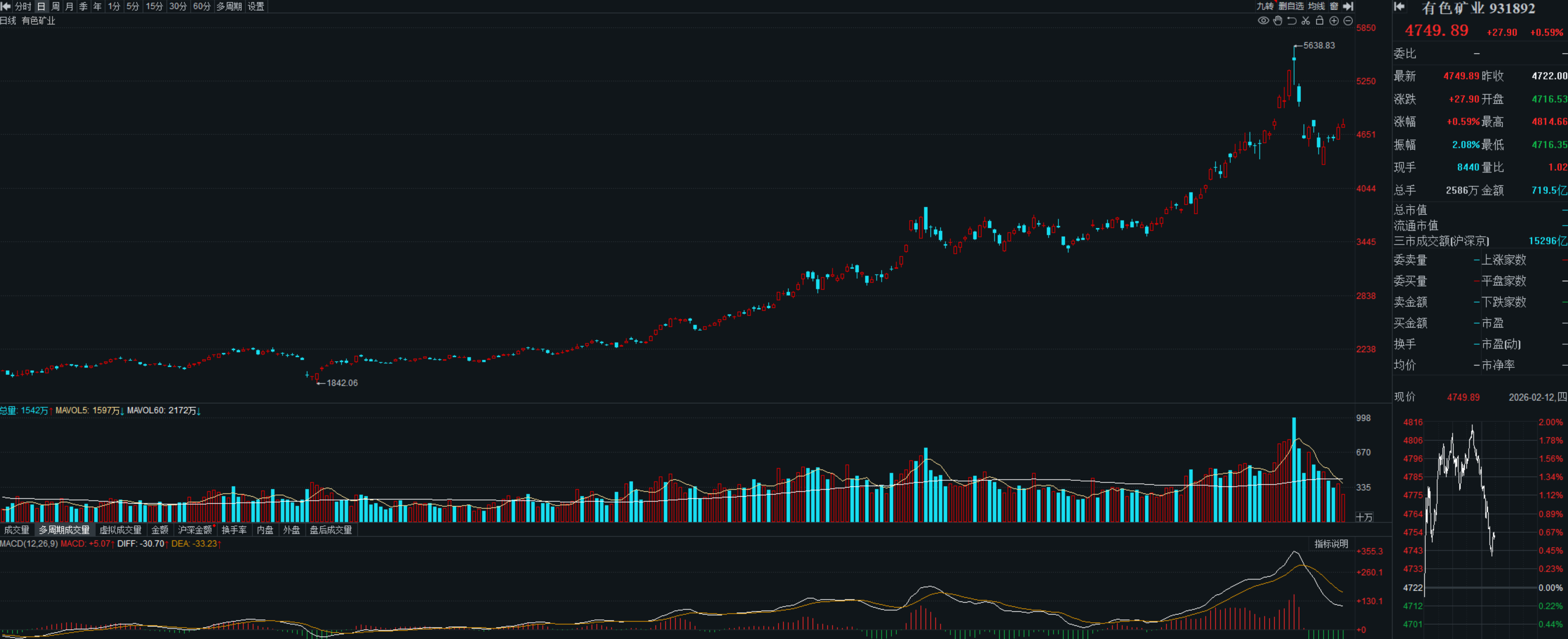This screenshot has width=1568, height=639.
Task: Click 删自选 to remove from watchlist
Action: tap(1291, 6)
